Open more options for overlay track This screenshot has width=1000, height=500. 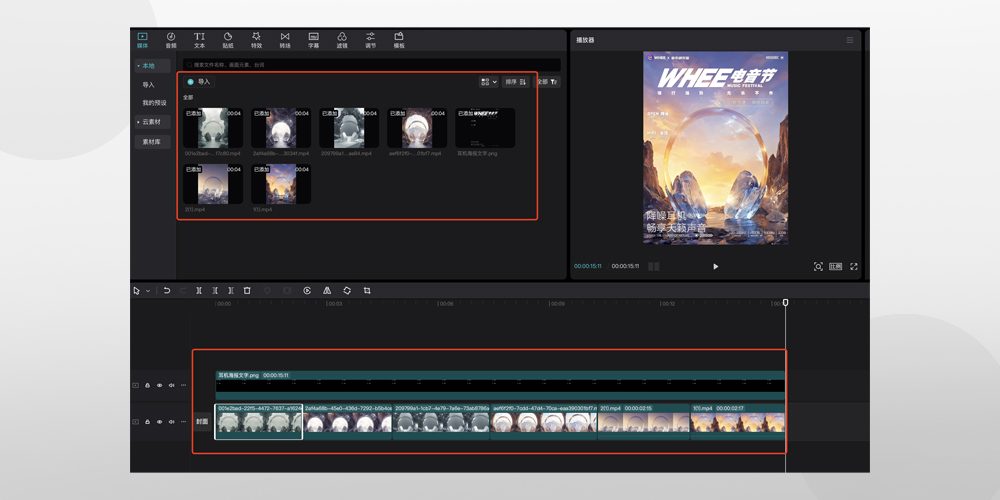click(x=184, y=385)
